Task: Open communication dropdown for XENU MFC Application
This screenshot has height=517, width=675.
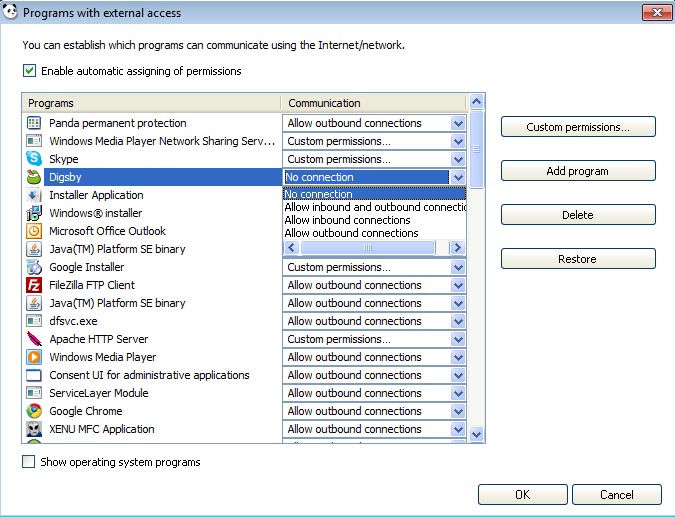Action: 458,429
